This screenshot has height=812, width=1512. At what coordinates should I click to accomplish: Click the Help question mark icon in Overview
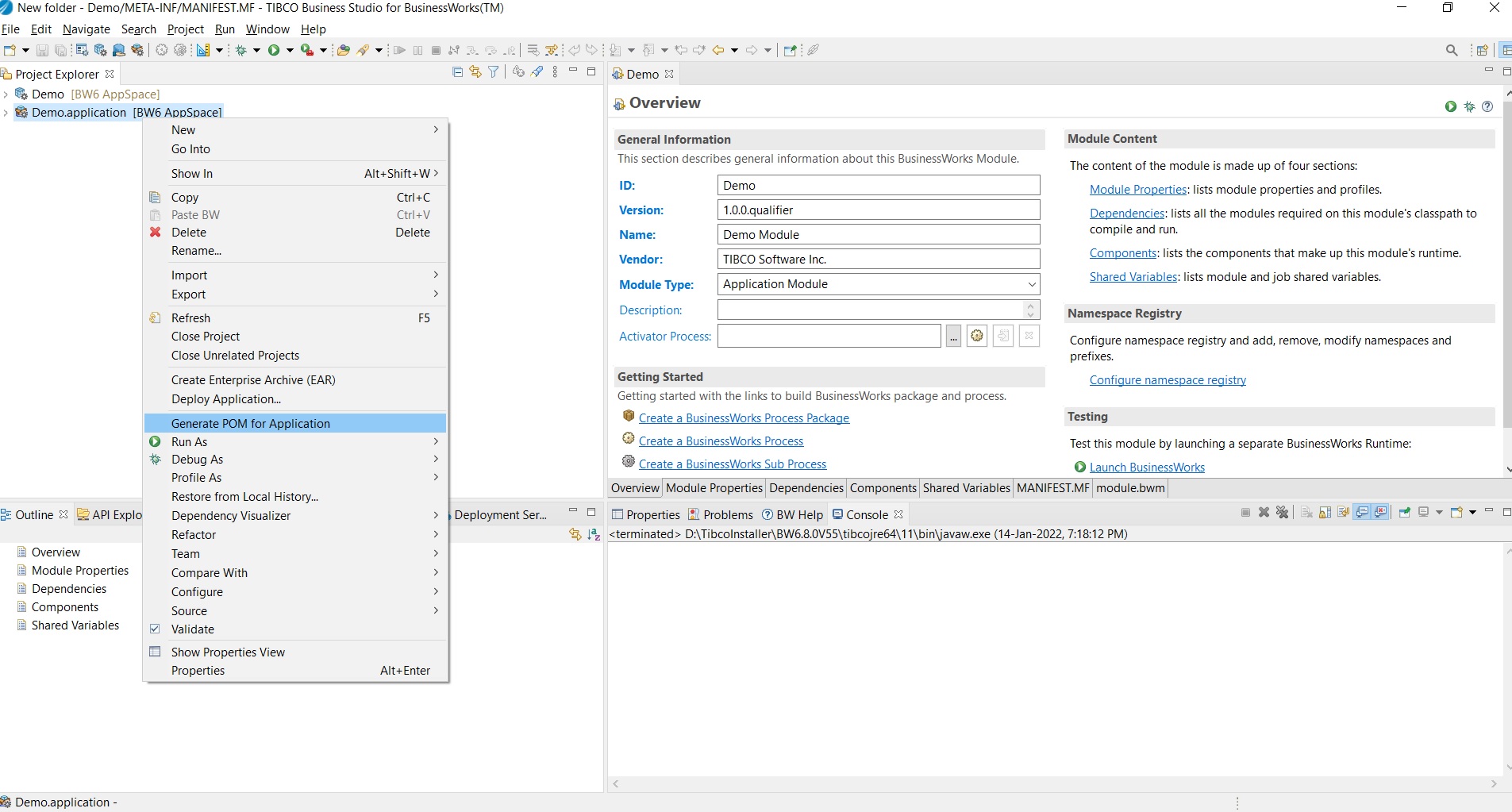1487,106
